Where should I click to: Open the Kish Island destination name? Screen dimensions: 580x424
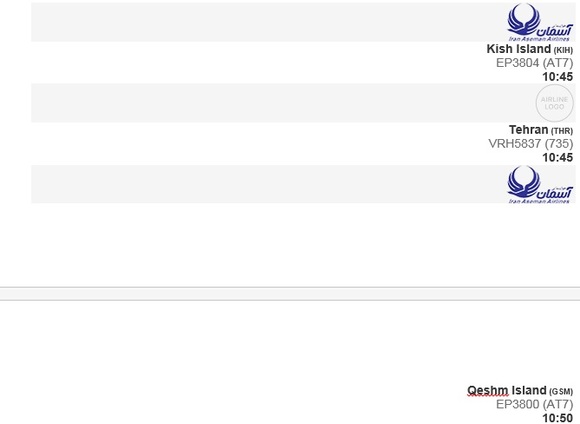519,49
